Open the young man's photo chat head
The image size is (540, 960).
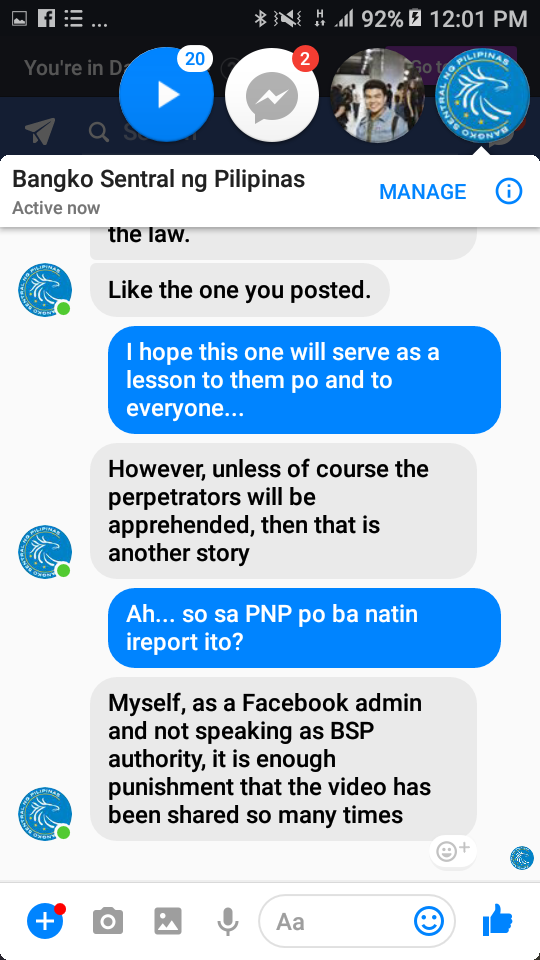click(377, 95)
